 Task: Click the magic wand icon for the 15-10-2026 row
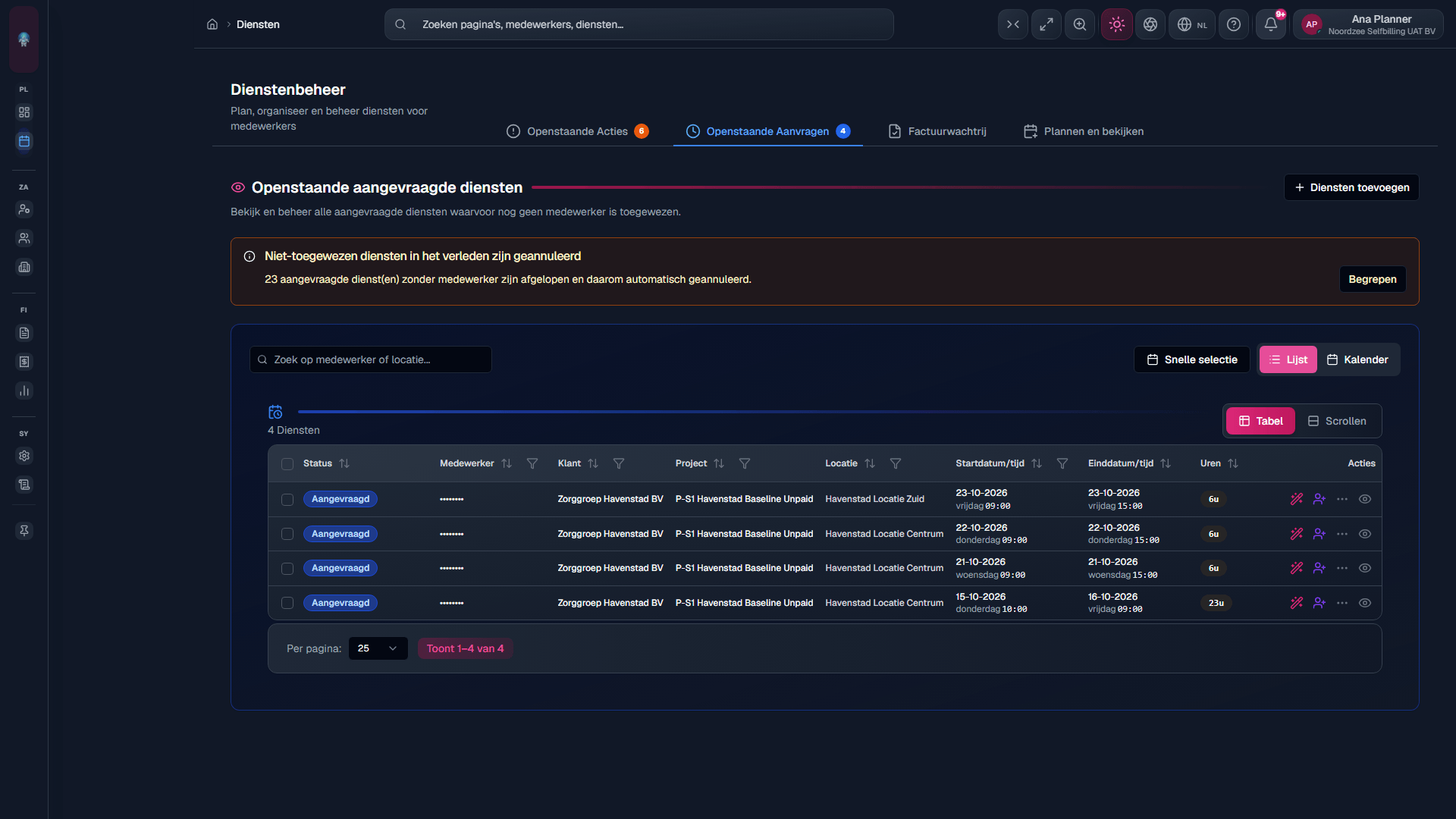(x=1297, y=603)
